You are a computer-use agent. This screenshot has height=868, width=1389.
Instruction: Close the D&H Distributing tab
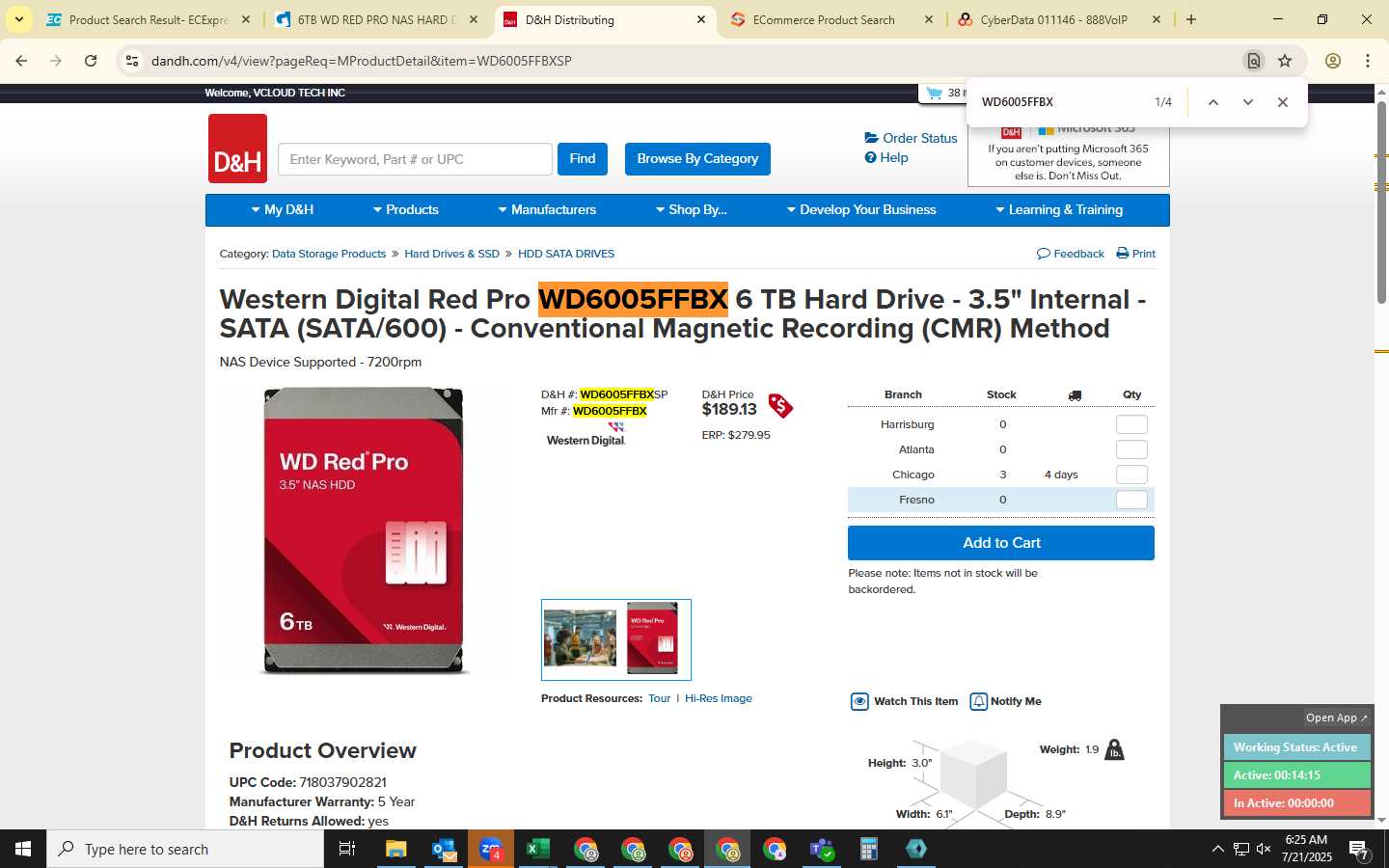click(701, 19)
